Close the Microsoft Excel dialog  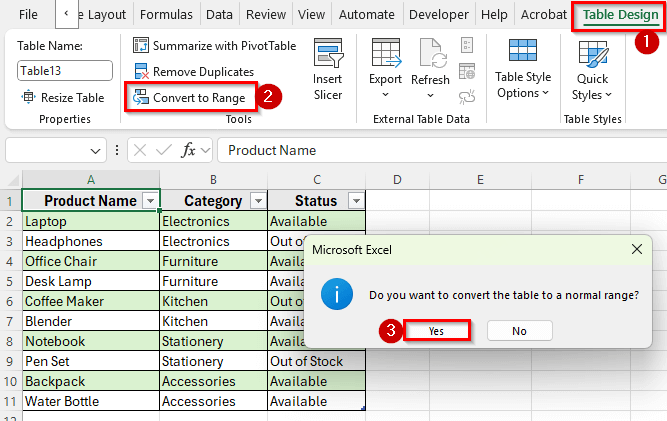click(x=637, y=249)
